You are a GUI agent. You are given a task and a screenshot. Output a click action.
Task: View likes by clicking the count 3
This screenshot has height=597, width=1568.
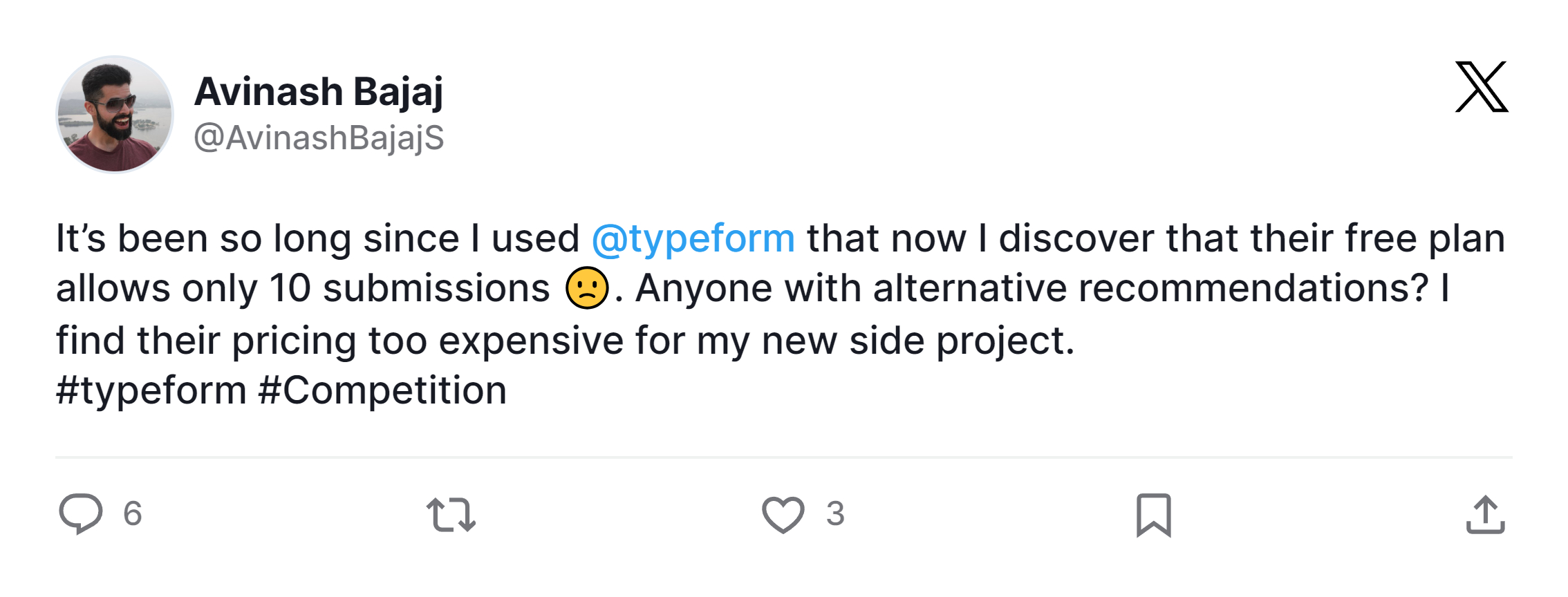click(x=835, y=513)
